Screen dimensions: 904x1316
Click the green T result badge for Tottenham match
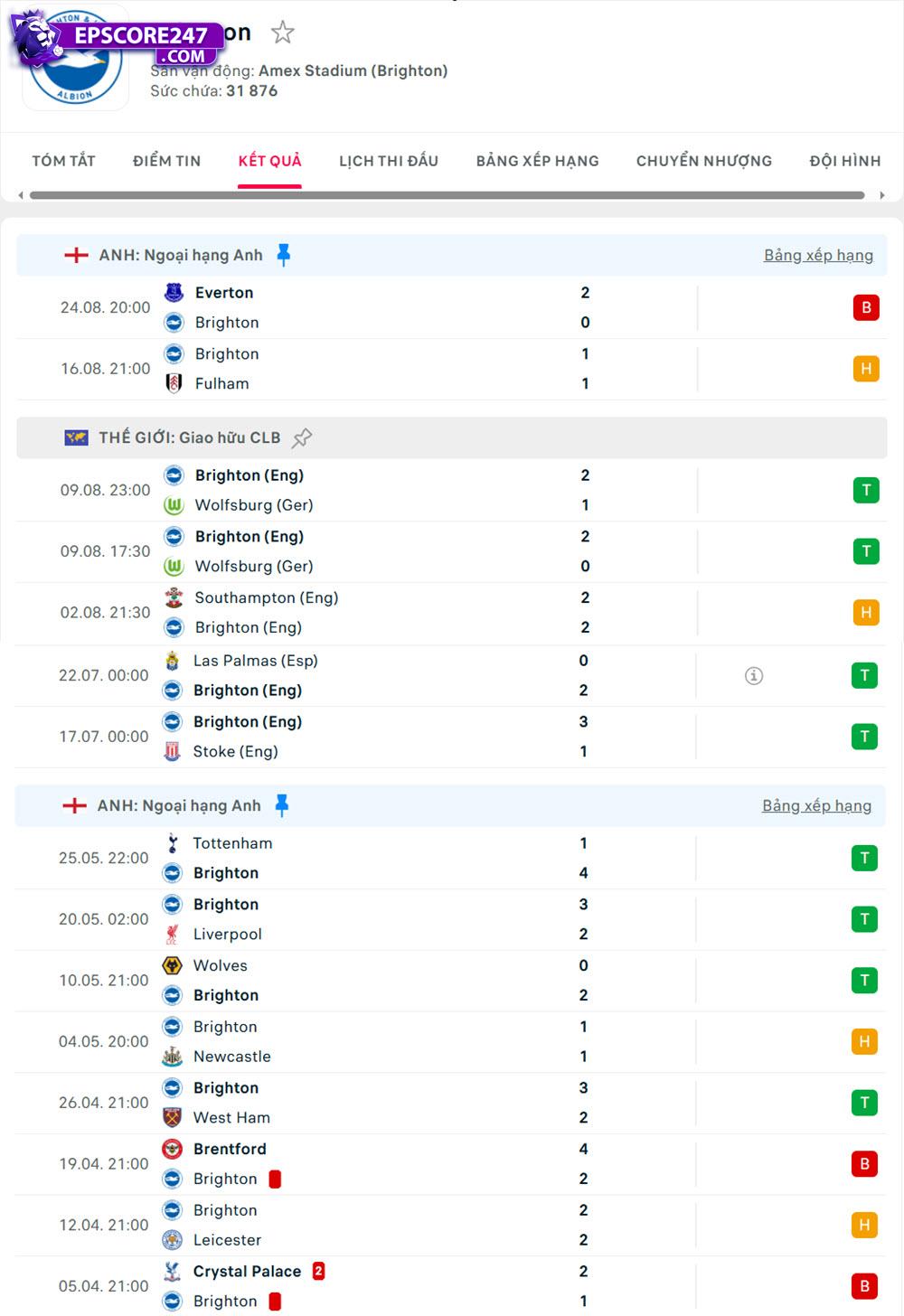point(865,857)
